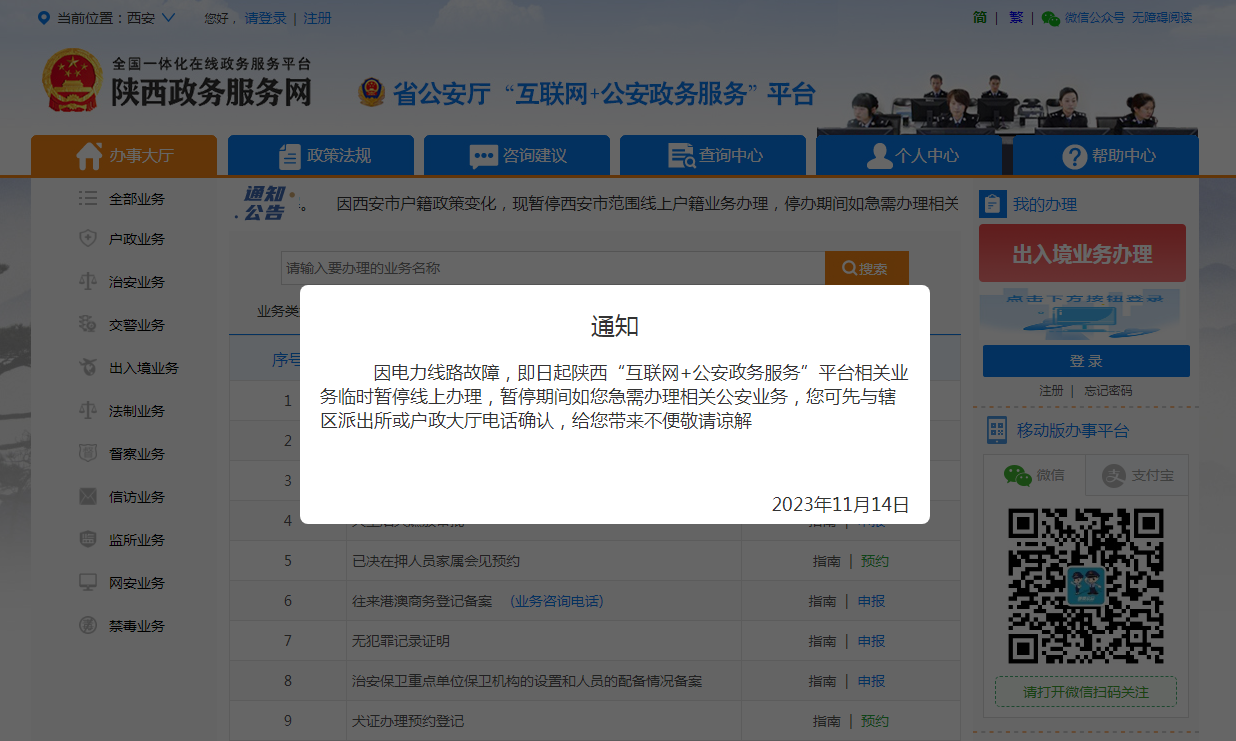Click the 业务名称 search input field
Screen dimensions: 1236x741
coord(552,268)
